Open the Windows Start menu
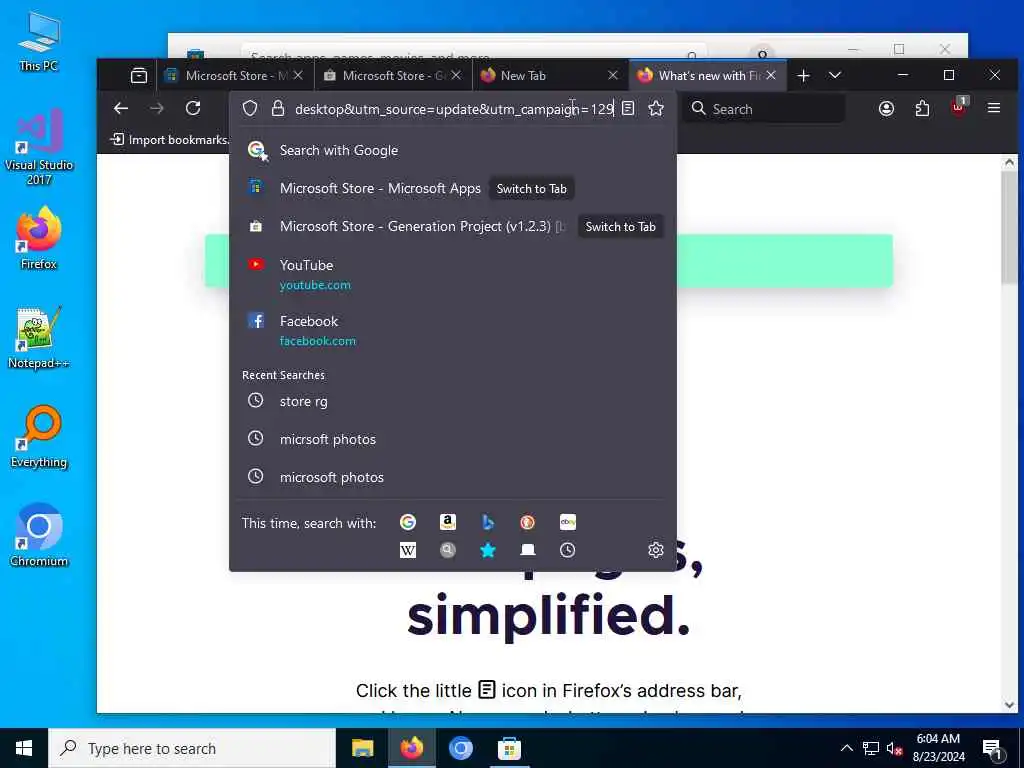Image resolution: width=1024 pixels, height=768 pixels. click(24, 748)
